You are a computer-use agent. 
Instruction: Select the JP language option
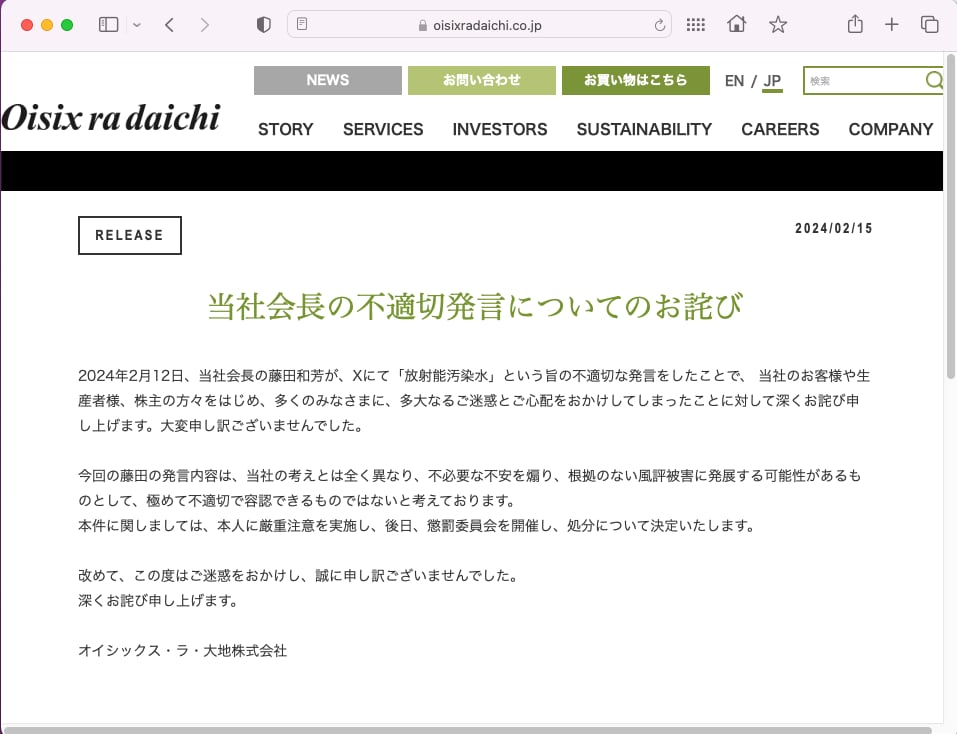[x=772, y=81]
